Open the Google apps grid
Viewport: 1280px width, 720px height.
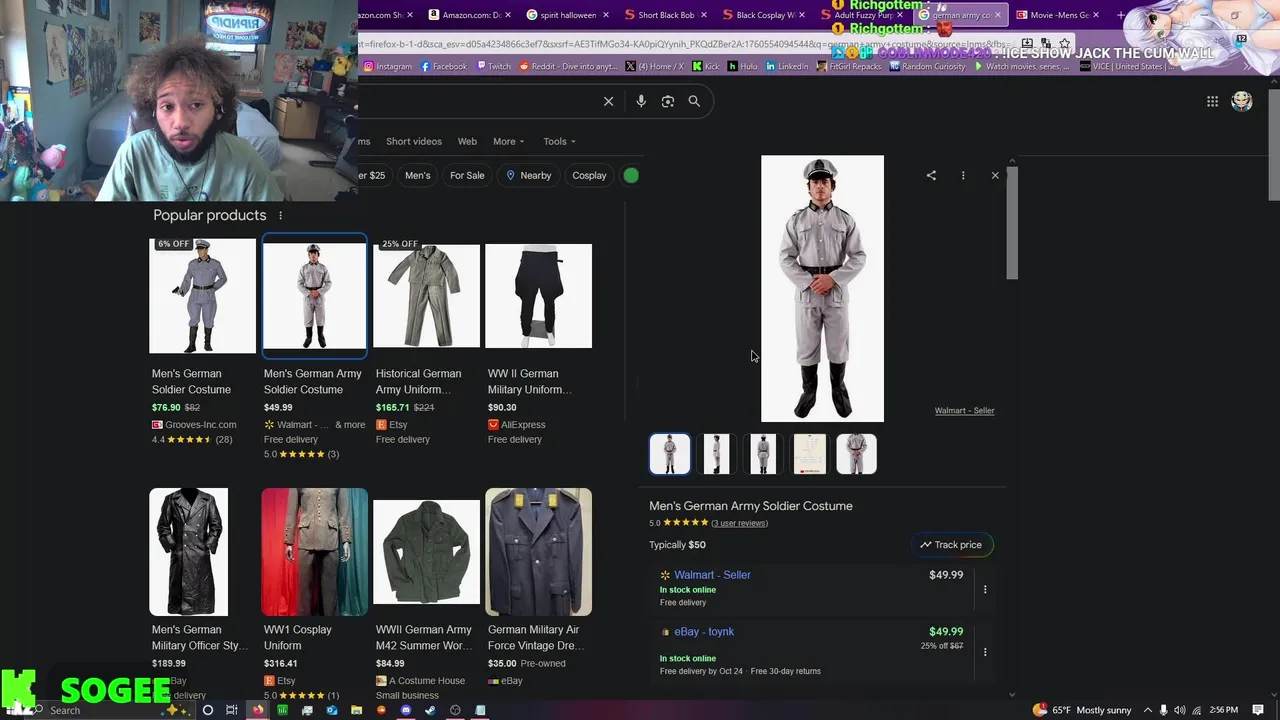tap(1212, 101)
